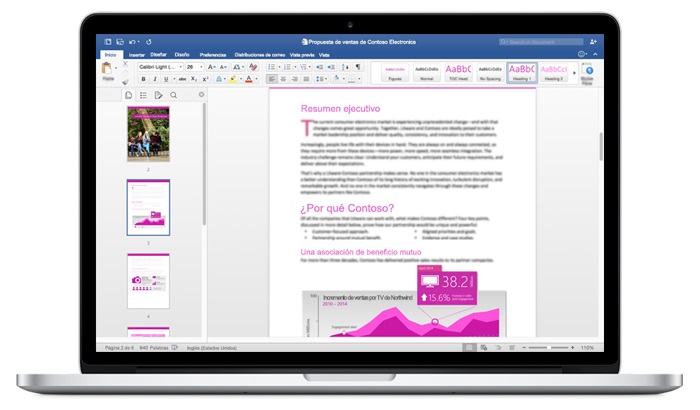Image resolution: width=700 pixels, height=410 pixels.
Task: Apply the Heading 2 style
Action: coord(554,72)
